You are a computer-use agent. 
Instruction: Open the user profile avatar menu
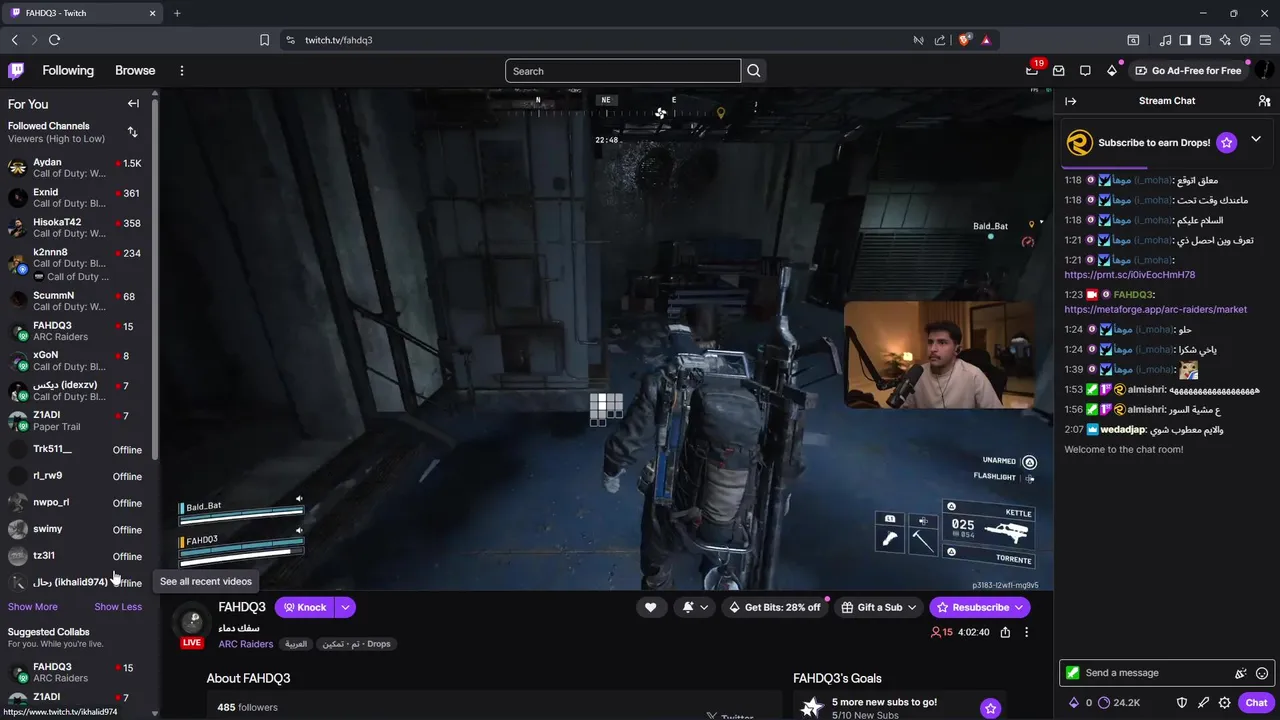point(1264,71)
